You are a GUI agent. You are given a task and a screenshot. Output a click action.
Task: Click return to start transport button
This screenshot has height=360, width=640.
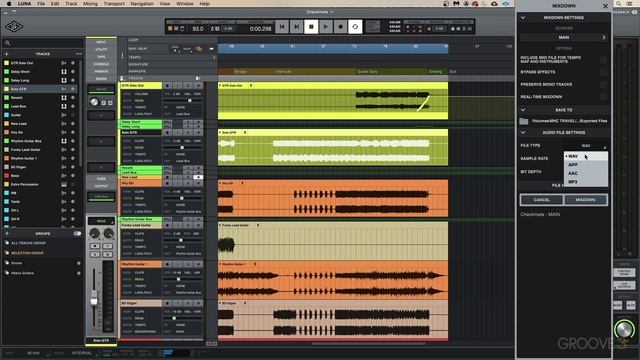tap(282, 27)
